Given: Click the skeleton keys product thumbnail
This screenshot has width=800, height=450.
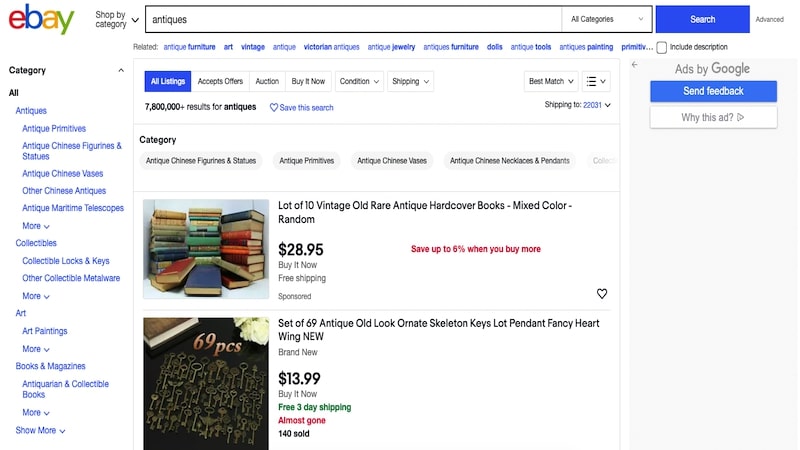Looking at the screenshot, I should point(206,384).
